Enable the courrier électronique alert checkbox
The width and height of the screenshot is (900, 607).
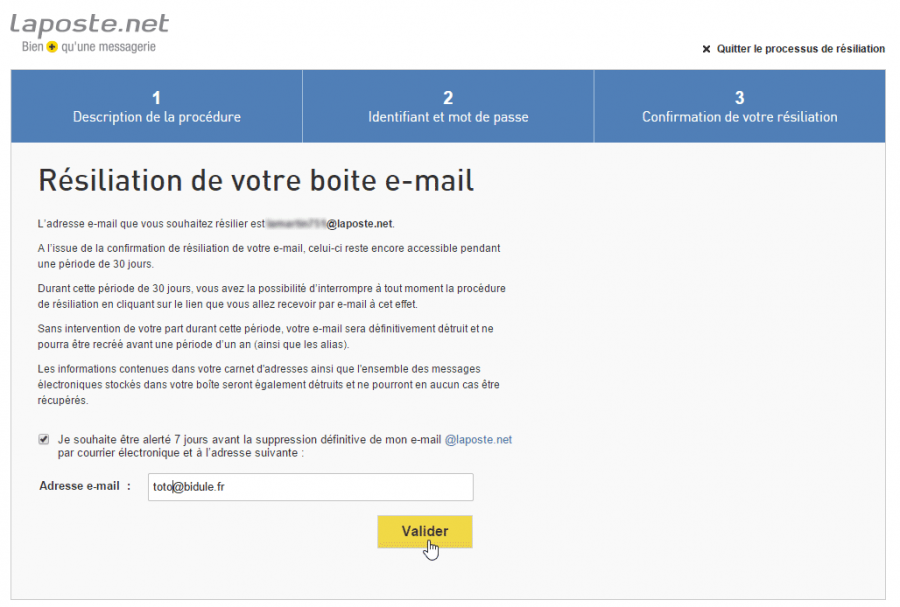coord(43,438)
